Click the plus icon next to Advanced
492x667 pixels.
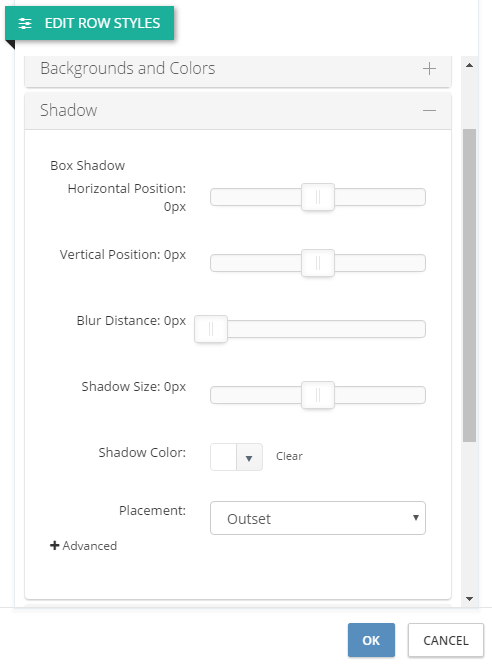54,545
